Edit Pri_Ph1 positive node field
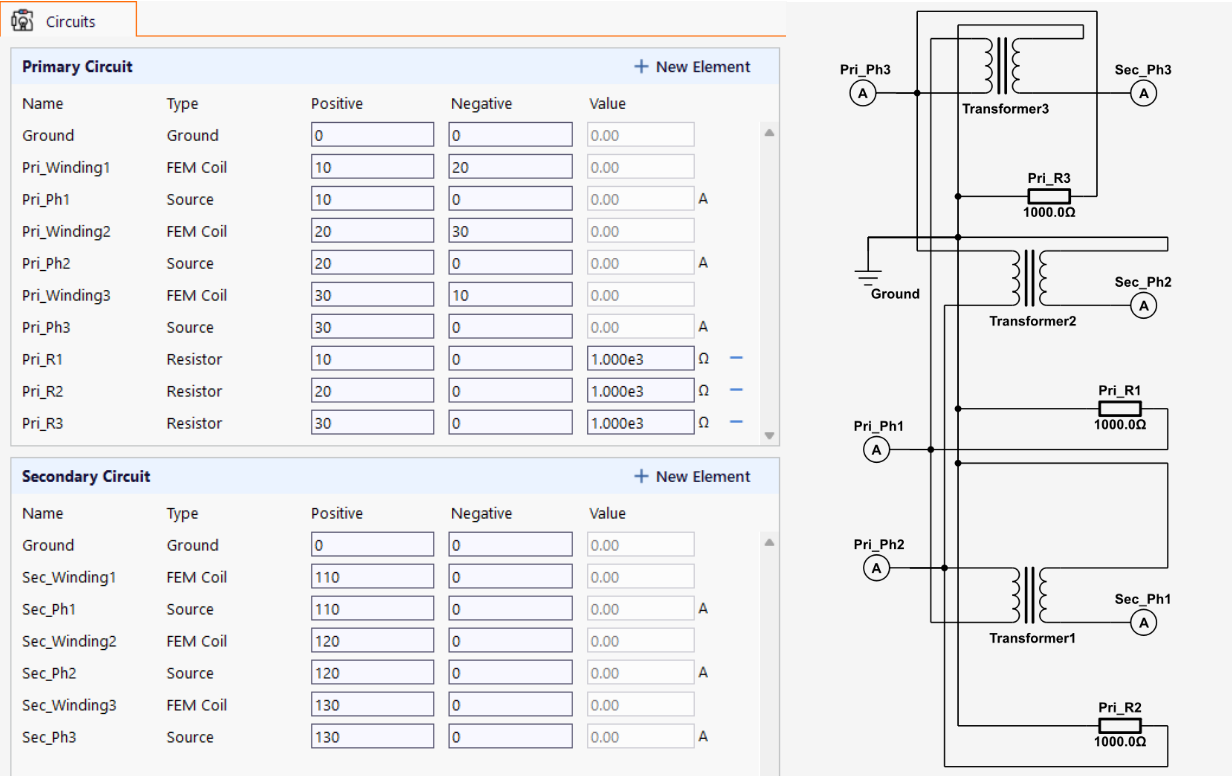The height and width of the screenshot is (776, 1232). 373,199
